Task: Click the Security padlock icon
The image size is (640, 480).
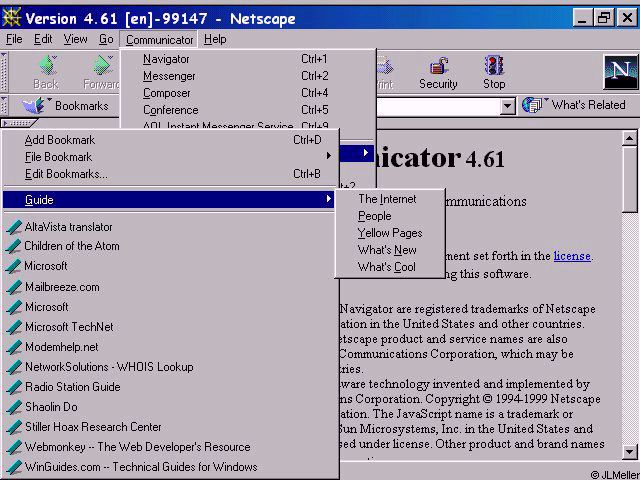Action: point(438,72)
